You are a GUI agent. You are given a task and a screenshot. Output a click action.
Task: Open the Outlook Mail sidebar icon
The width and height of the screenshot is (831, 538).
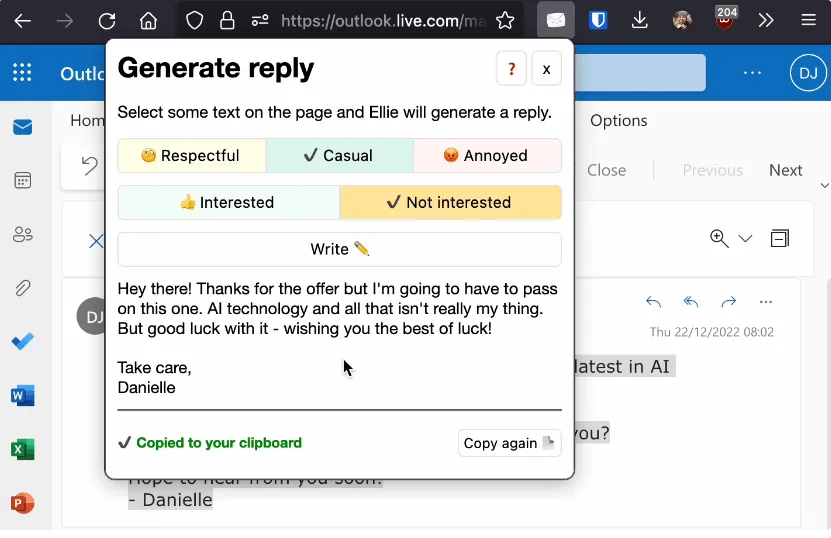[x=22, y=127]
